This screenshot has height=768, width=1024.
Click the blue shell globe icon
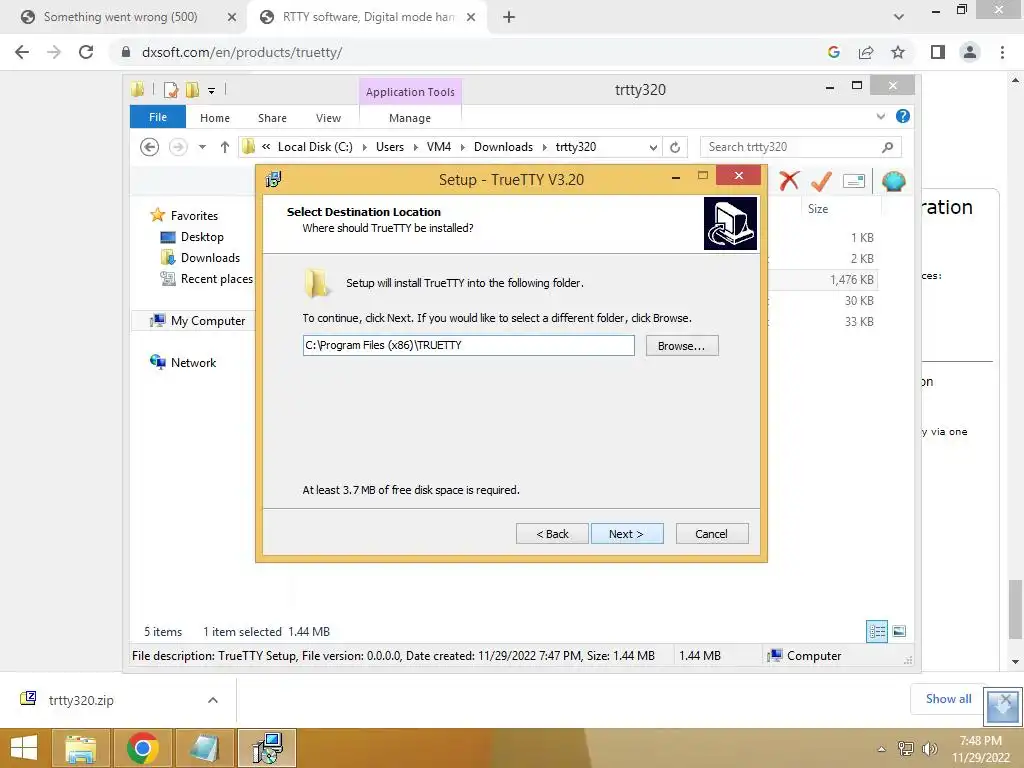click(893, 181)
